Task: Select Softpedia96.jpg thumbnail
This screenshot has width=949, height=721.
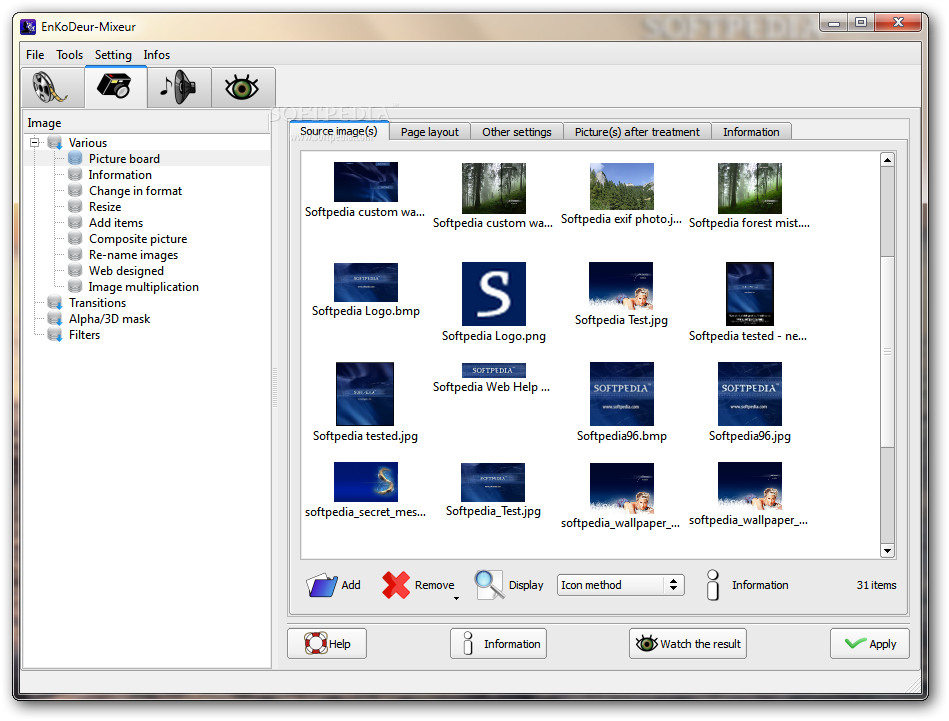Action: pos(749,394)
